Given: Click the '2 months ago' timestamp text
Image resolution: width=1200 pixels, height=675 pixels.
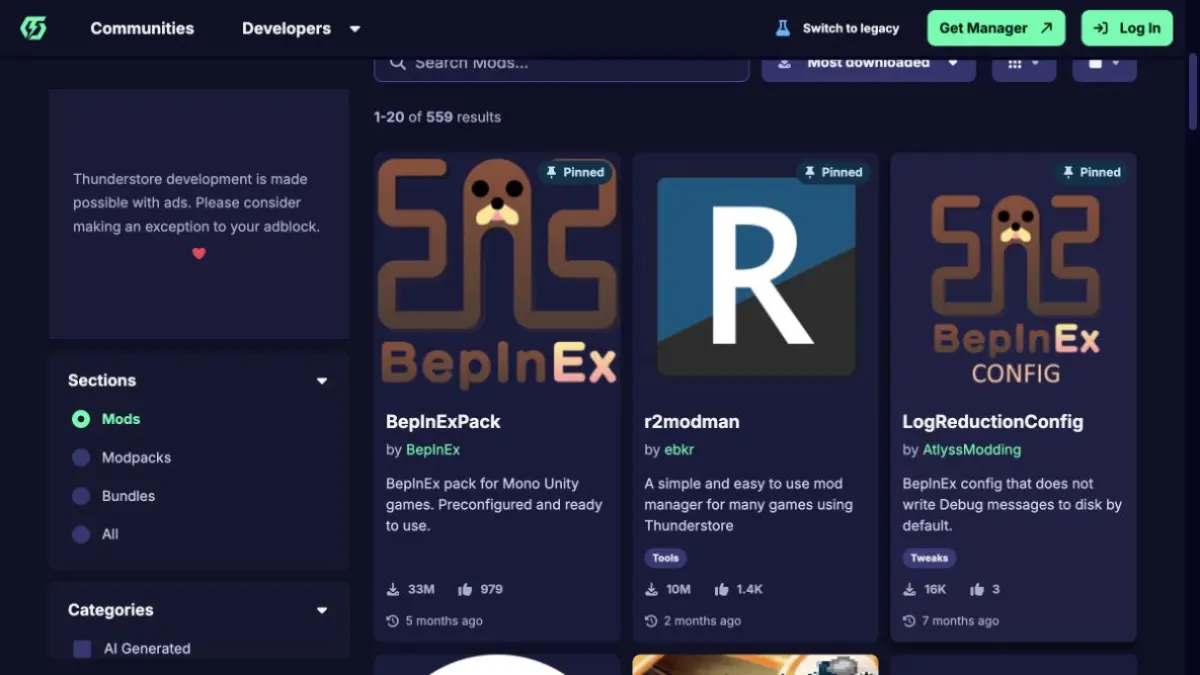Looking at the screenshot, I should (x=702, y=621).
